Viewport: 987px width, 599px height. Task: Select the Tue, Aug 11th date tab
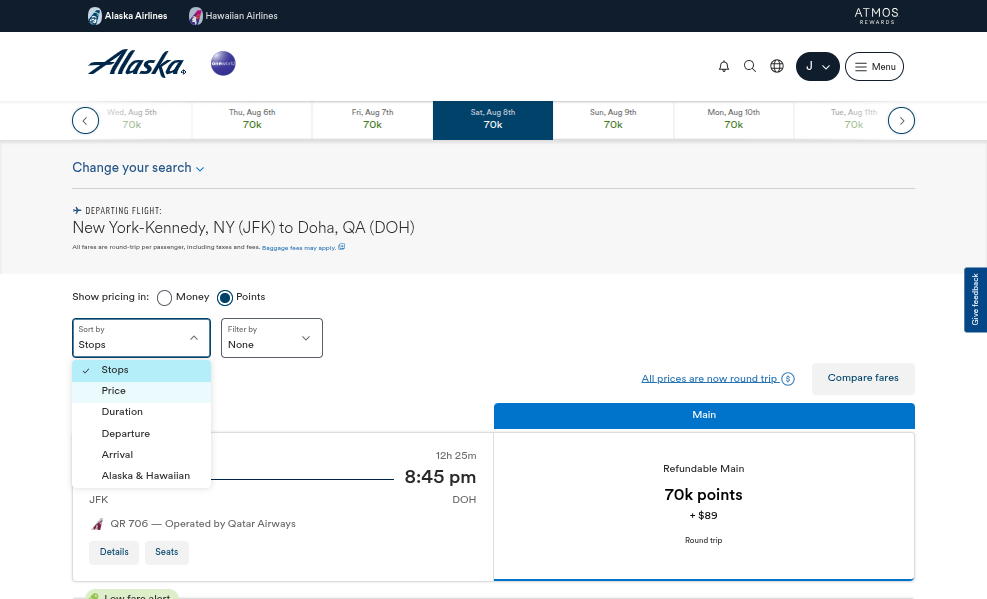[x=854, y=120]
